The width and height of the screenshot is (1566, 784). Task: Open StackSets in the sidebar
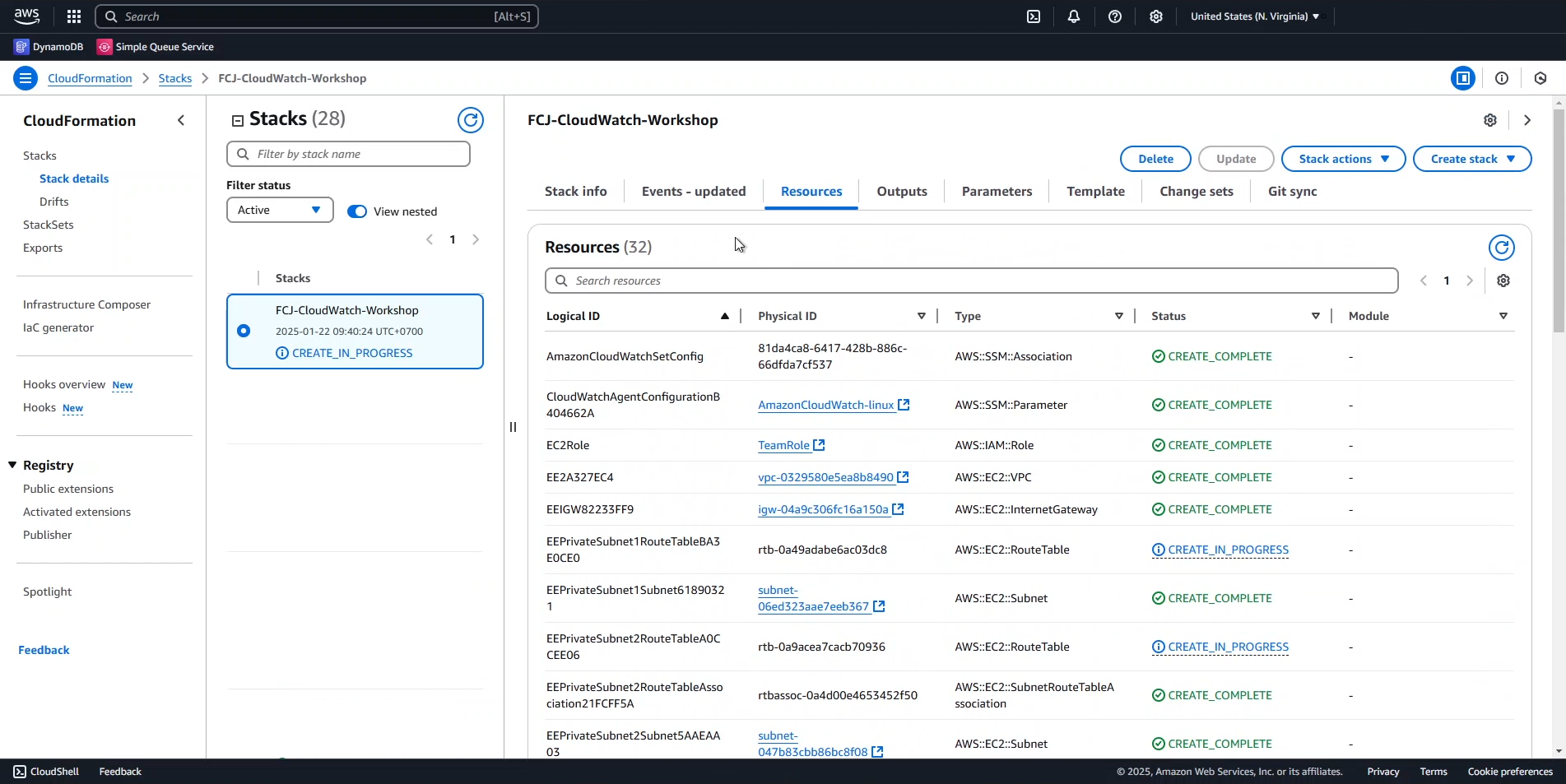click(x=49, y=225)
